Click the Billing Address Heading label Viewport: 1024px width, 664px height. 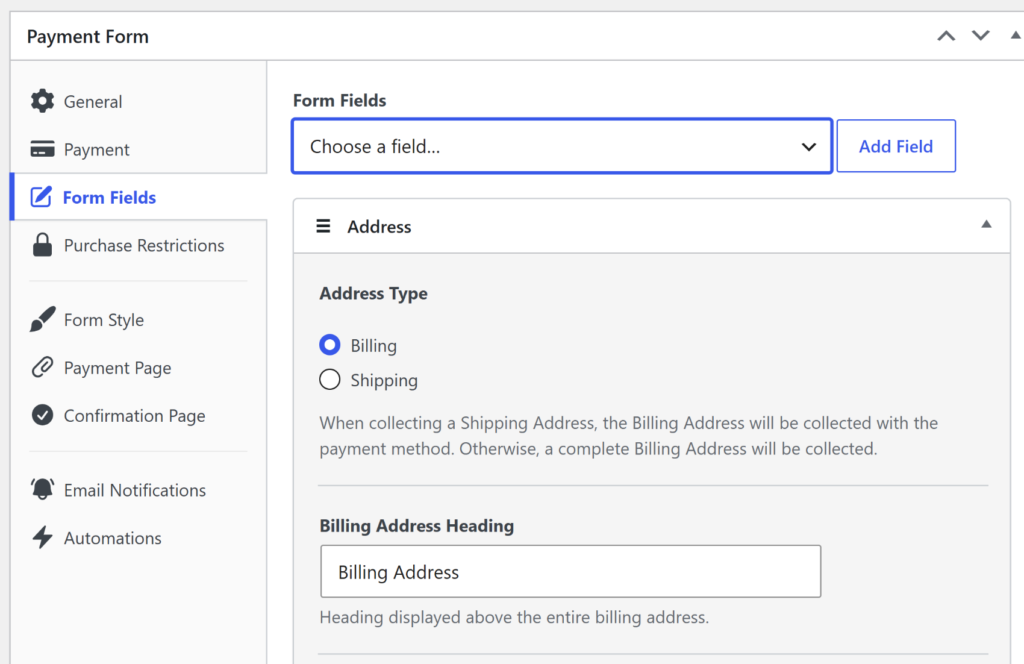pos(417,526)
